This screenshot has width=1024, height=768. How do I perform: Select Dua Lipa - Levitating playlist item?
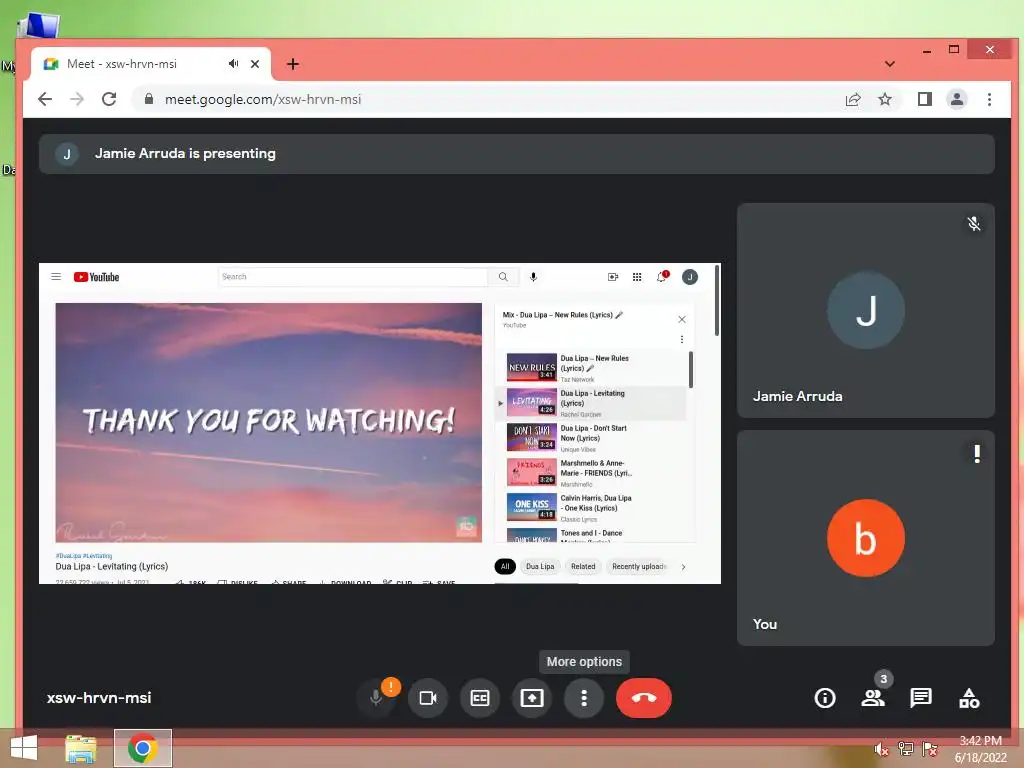591,403
